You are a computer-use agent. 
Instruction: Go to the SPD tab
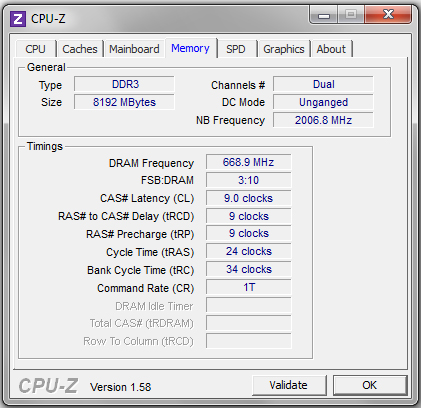(x=236, y=49)
